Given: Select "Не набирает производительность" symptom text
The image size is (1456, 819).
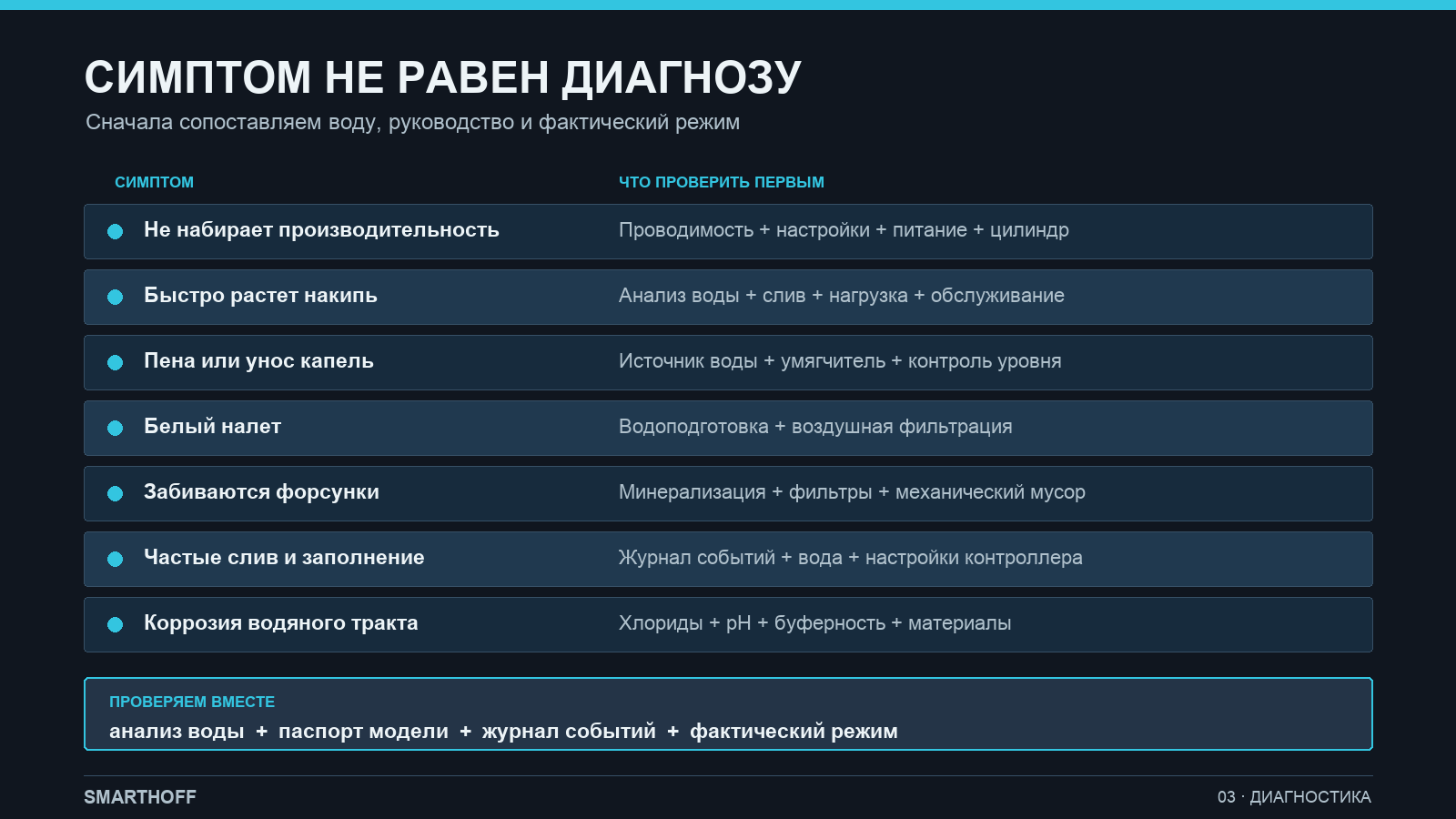Looking at the screenshot, I should [321, 230].
